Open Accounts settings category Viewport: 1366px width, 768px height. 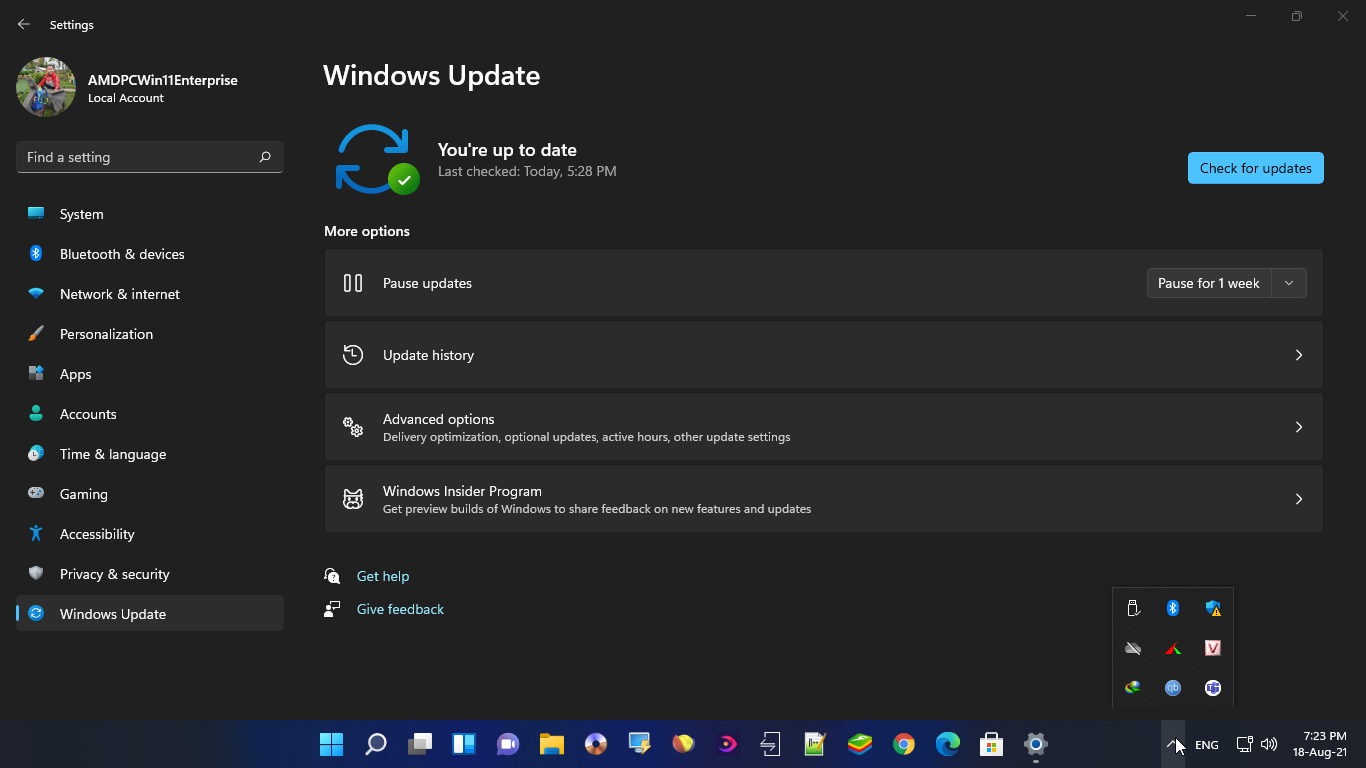150,414
